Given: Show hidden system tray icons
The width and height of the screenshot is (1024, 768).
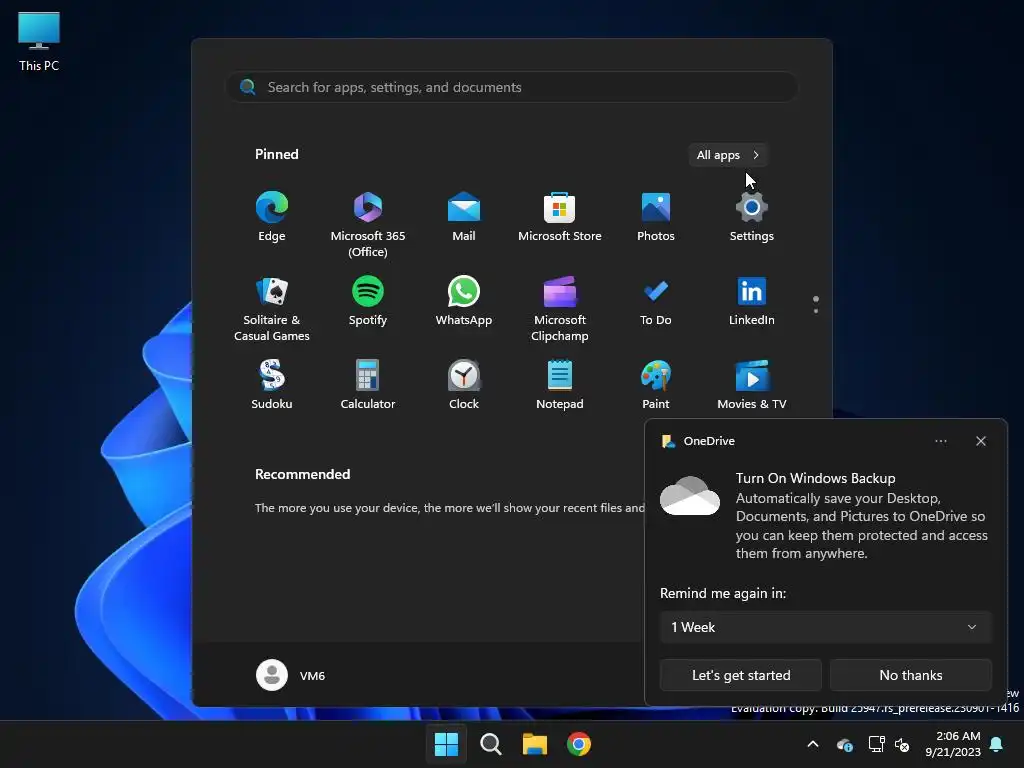Looking at the screenshot, I should tap(813, 744).
